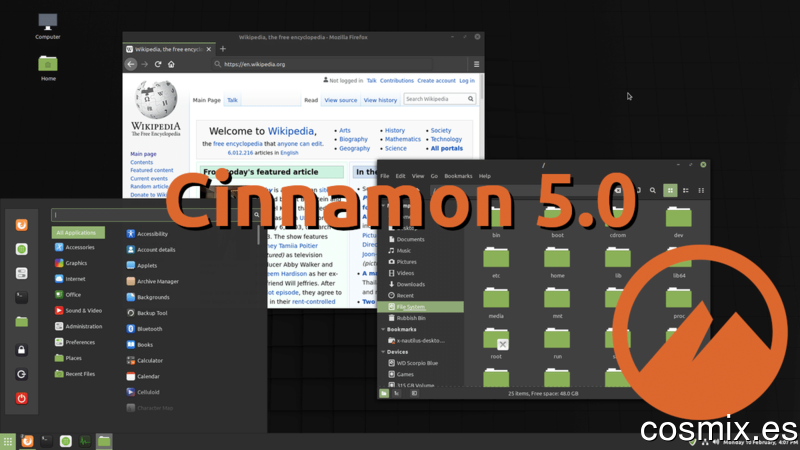Show treeview in sidebar status button
Image resolution: width=800 pixels, height=450 pixels.
click(396, 393)
